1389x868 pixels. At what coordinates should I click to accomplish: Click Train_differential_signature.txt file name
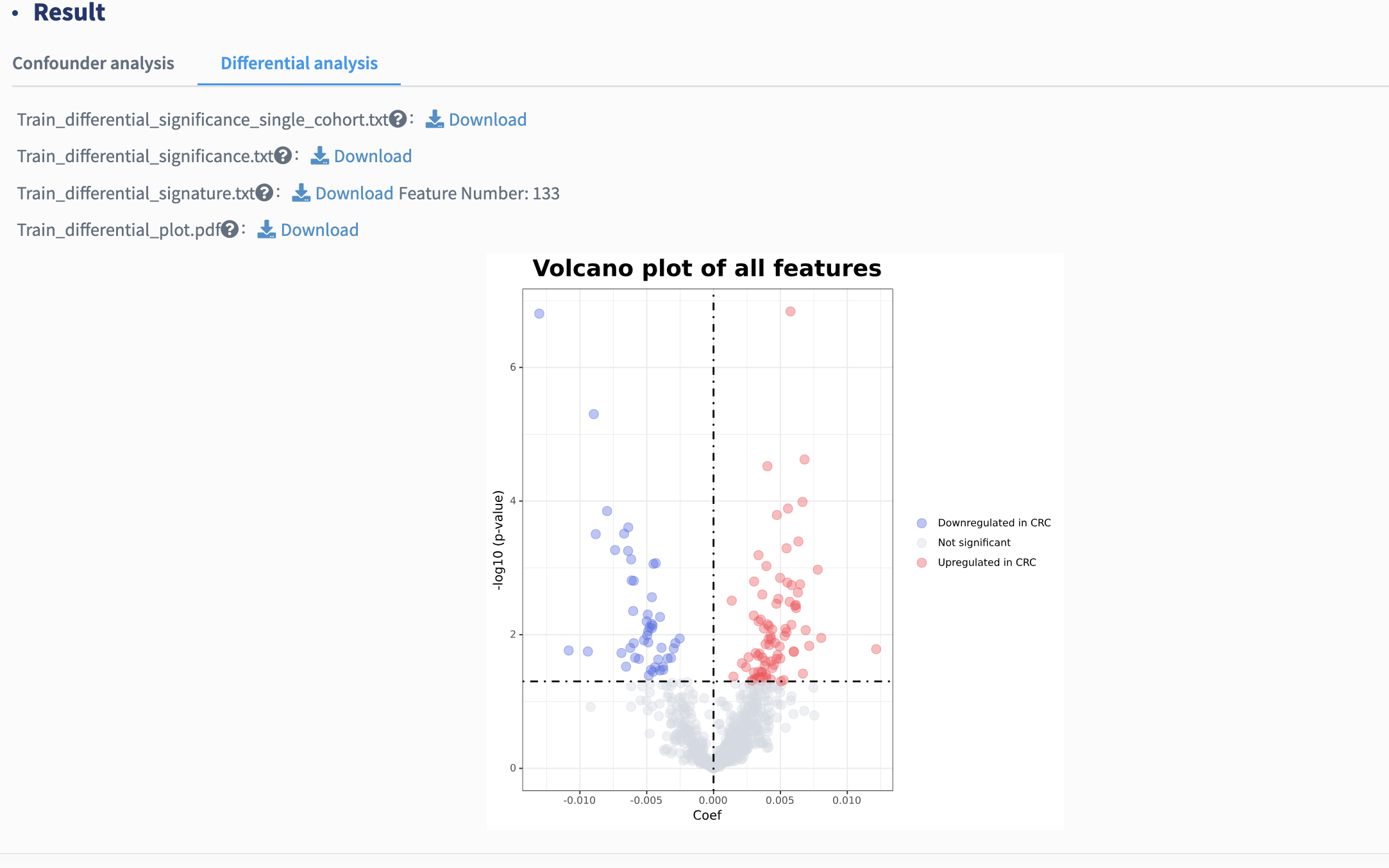[136, 193]
